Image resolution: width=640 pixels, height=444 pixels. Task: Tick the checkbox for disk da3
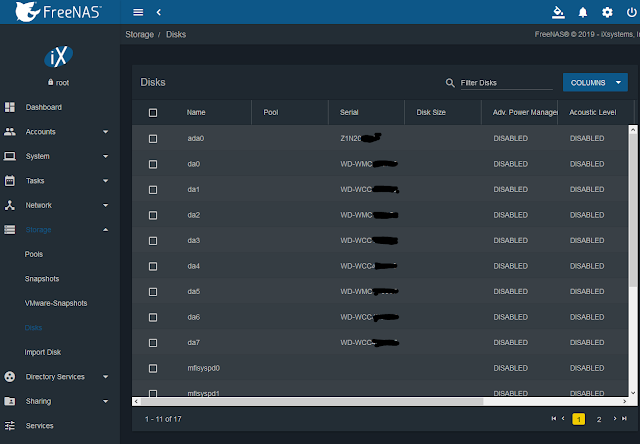click(153, 241)
